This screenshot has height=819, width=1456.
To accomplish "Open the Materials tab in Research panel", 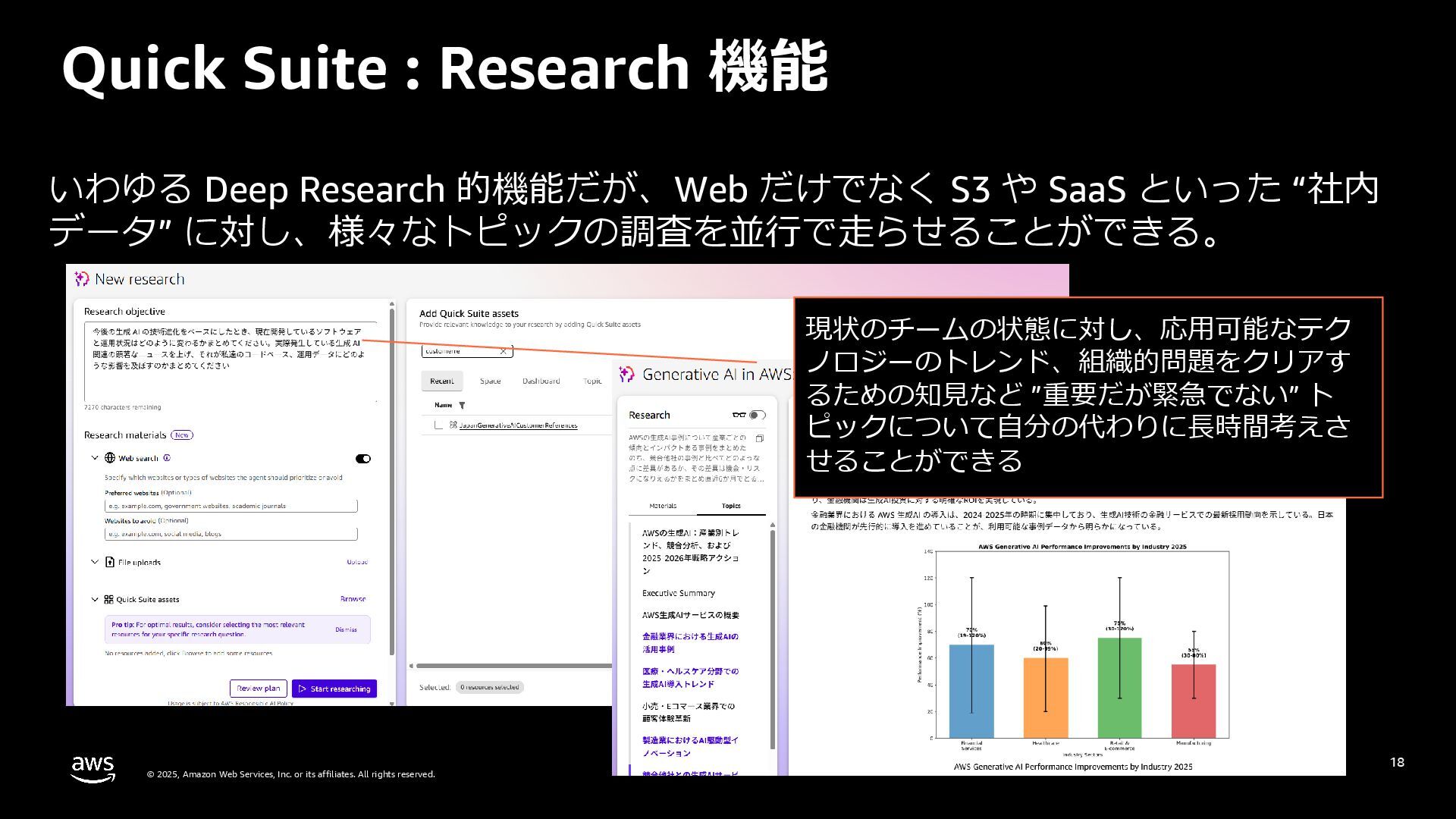I will pyautogui.click(x=663, y=506).
